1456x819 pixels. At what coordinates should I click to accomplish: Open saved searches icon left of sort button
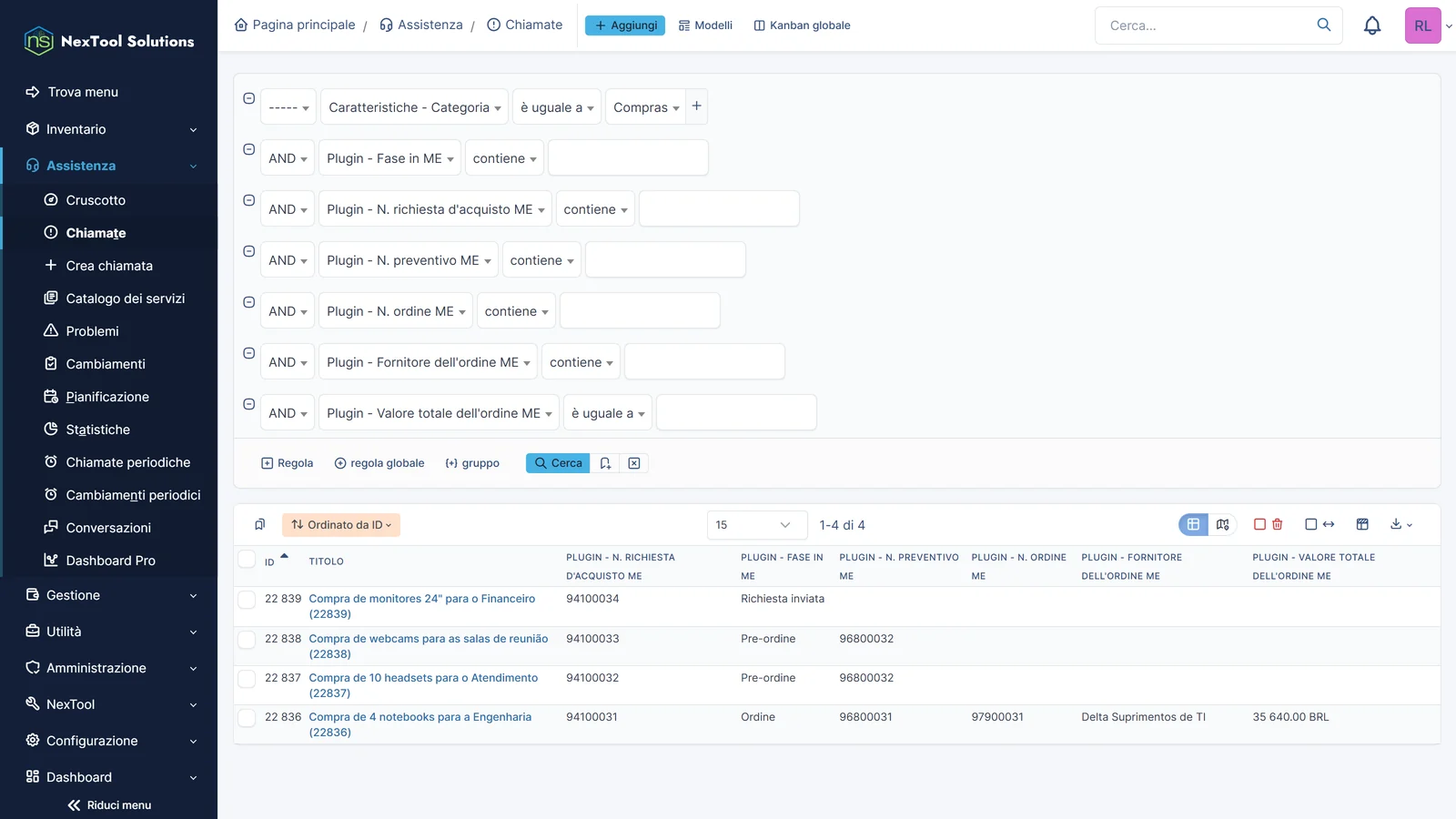coord(260,524)
